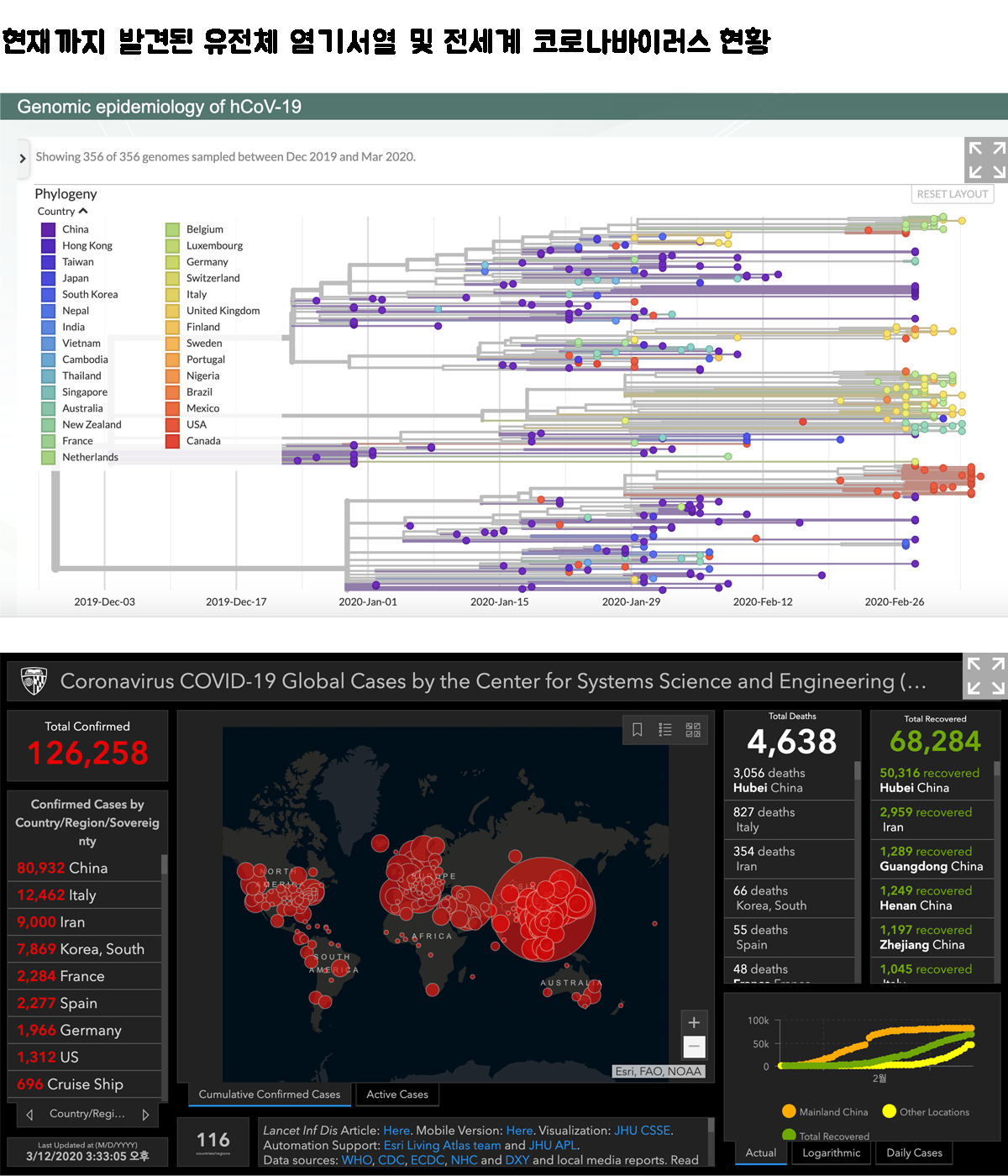Select Germany row in confirmed cases list

(x=84, y=1030)
